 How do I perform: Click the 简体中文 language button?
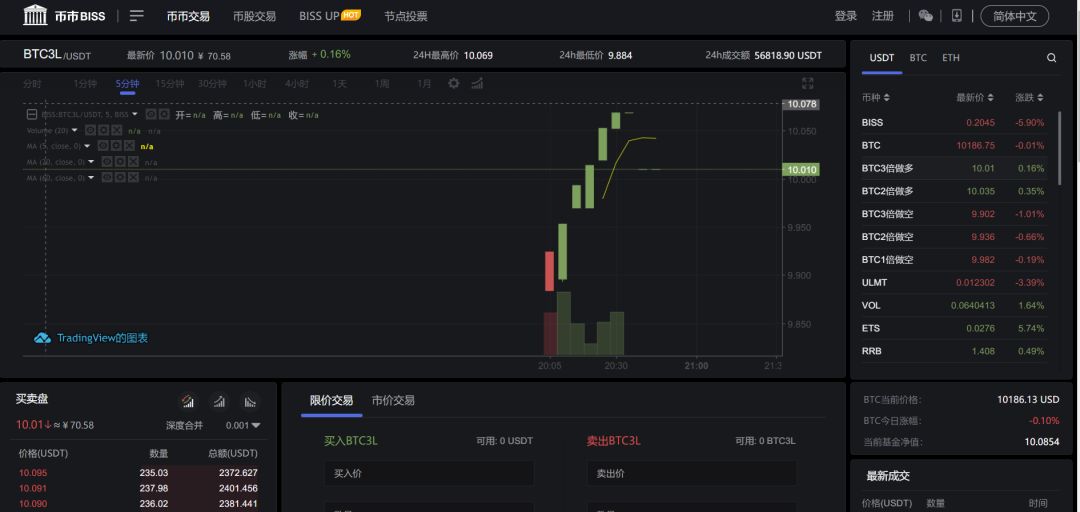[1015, 16]
